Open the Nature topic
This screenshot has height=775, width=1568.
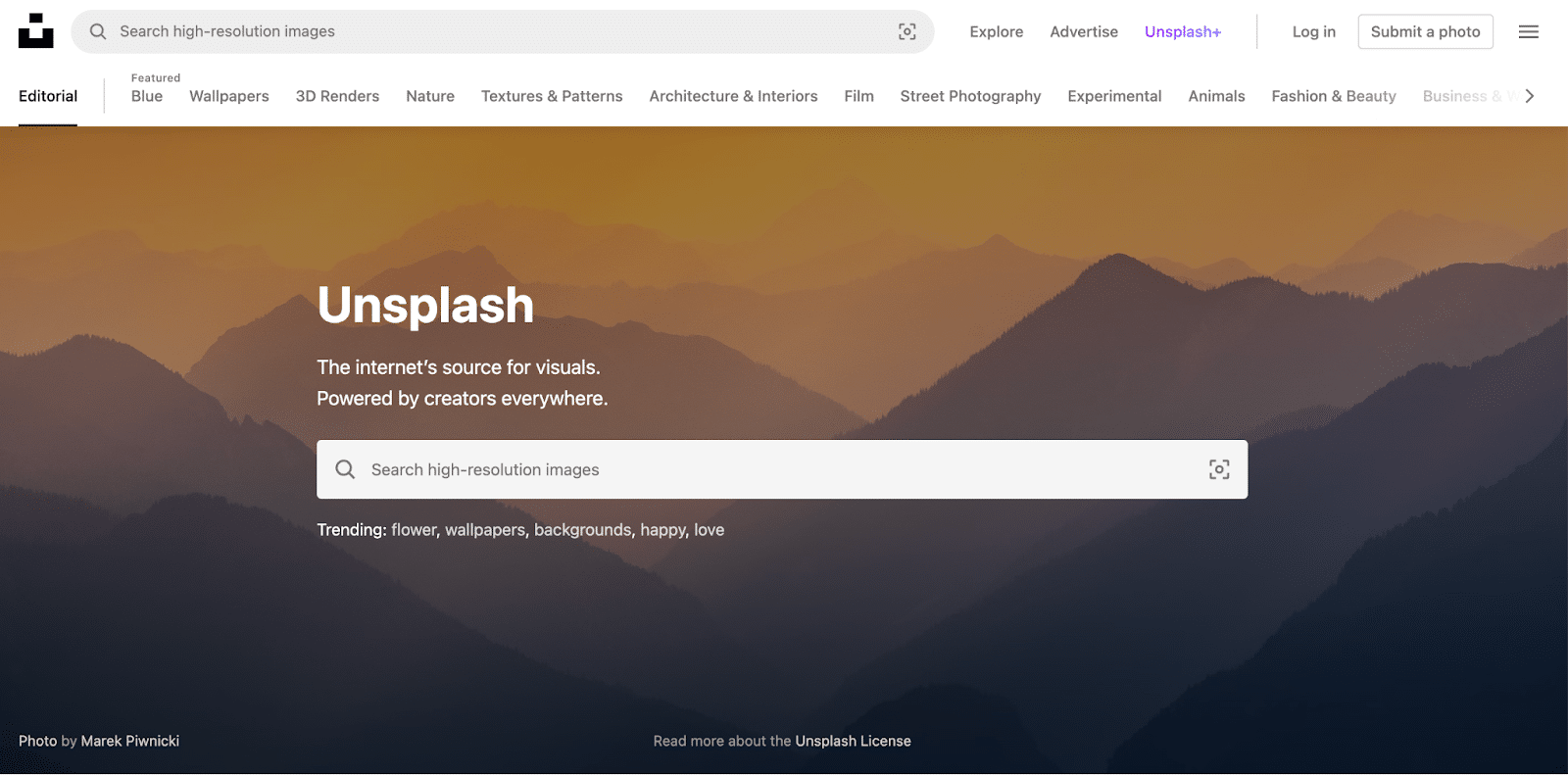click(x=430, y=96)
